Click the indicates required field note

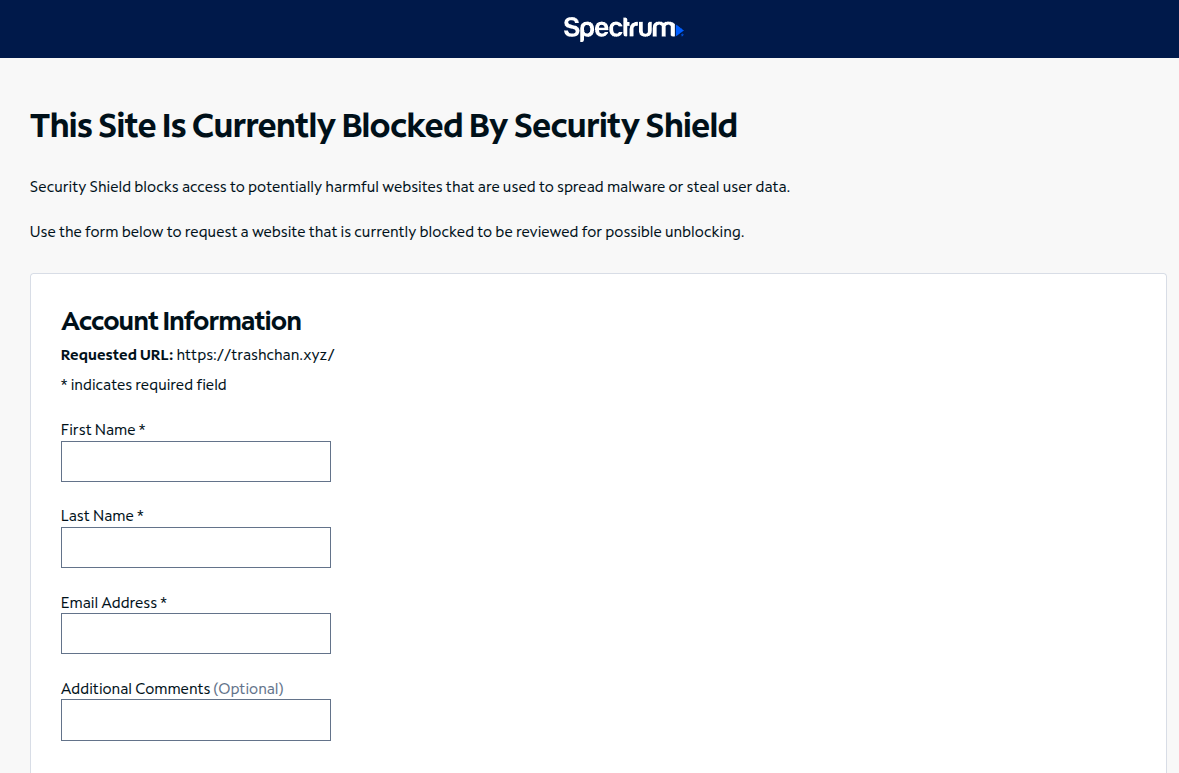(144, 385)
